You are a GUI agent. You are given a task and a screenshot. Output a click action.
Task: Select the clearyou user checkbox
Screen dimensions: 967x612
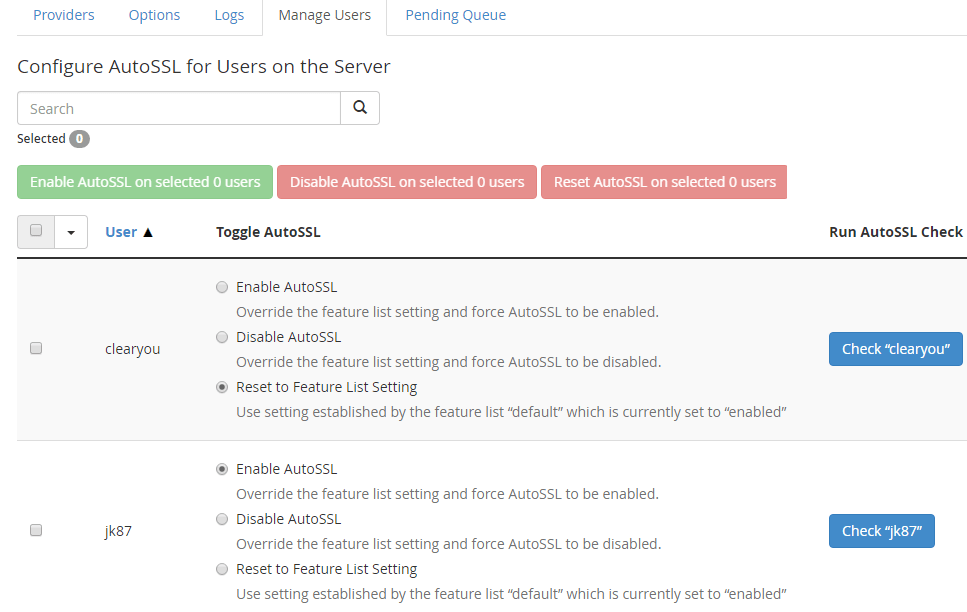[x=36, y=349]
